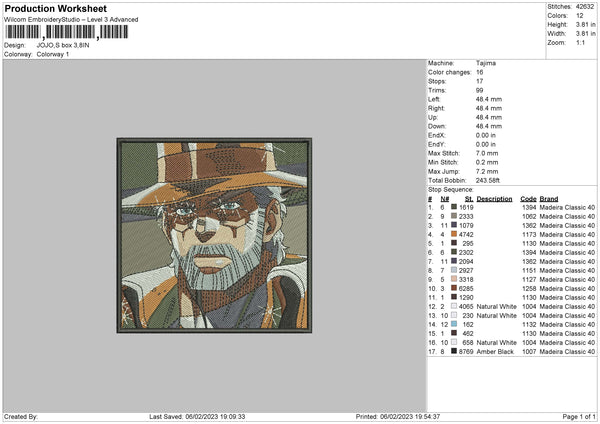This screenshot has width=600, height=424.
Task: Click the min stitch value '0.2 mm'
Action: coord(487,162)
